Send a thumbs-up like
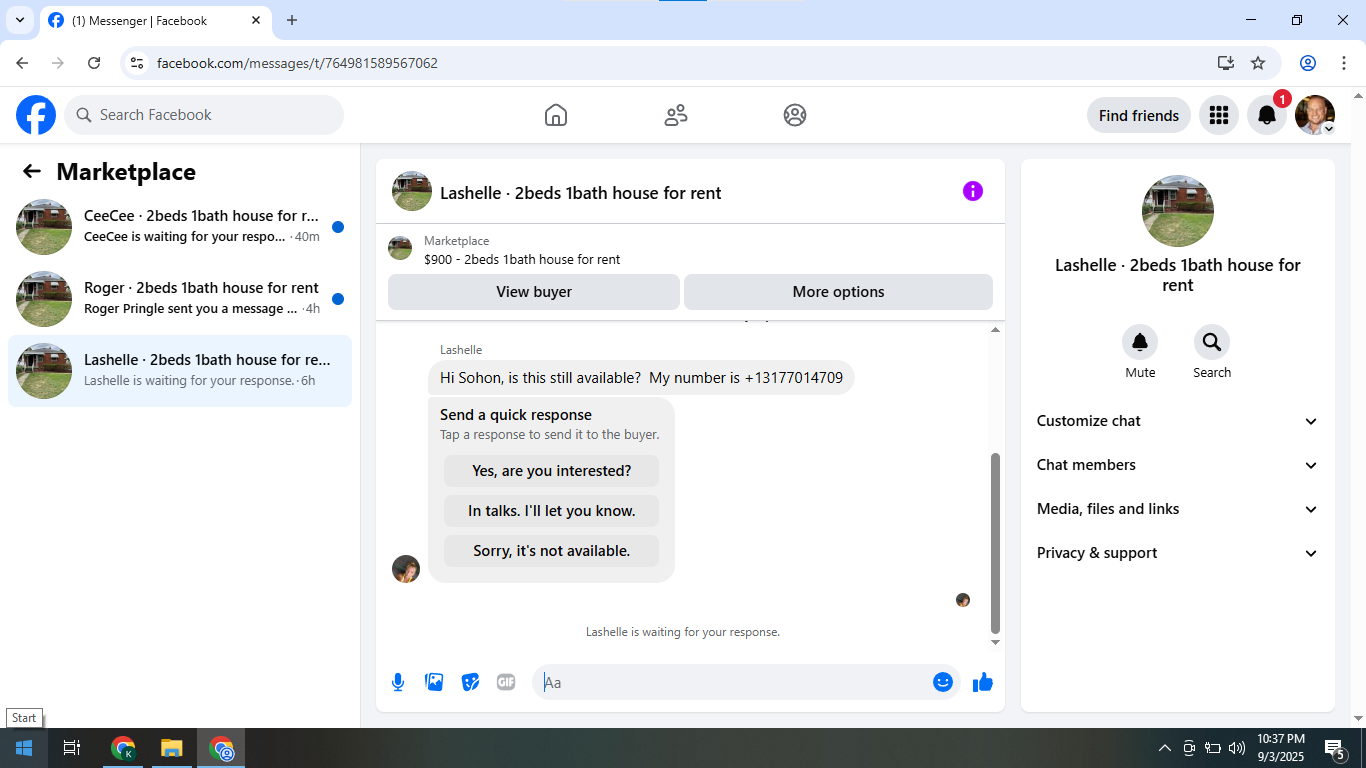This screenshot has height=768, width=1366. tap(983, 682)
